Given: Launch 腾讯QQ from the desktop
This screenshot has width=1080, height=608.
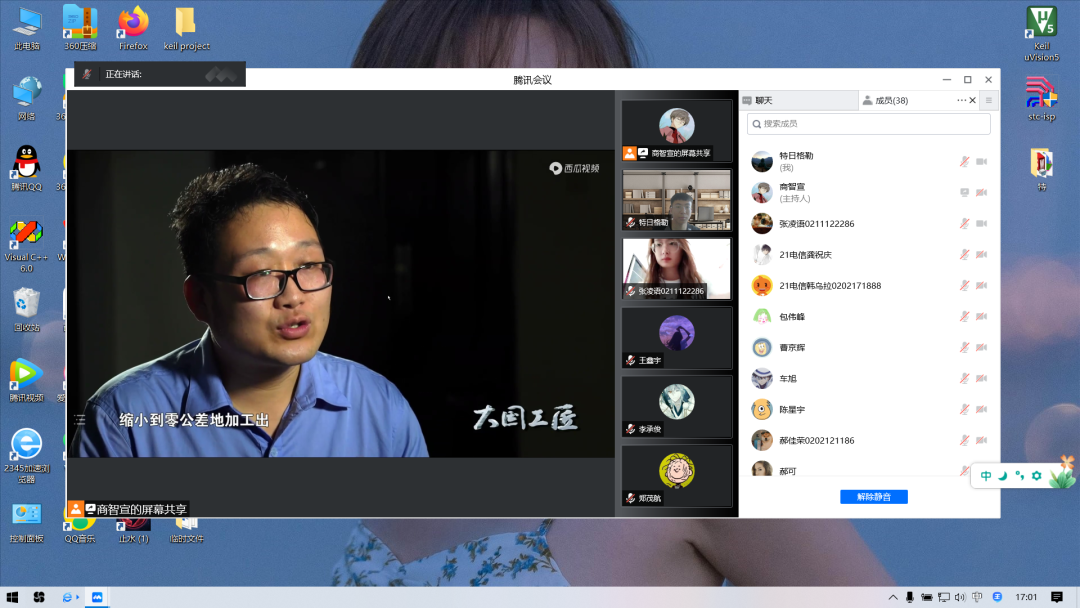Looking at the screenshot, I should (27, 169).
